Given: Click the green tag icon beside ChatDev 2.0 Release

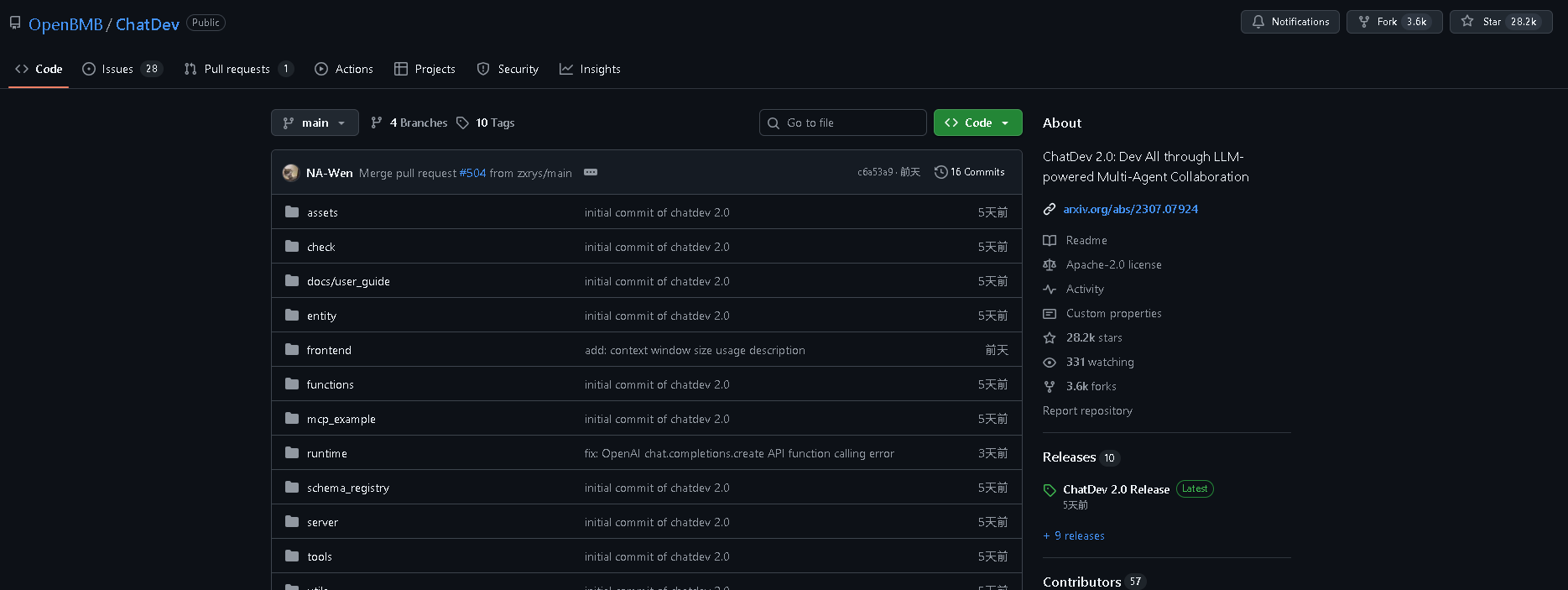Looking at the screenshot, I should click(x=1050, y=490).
